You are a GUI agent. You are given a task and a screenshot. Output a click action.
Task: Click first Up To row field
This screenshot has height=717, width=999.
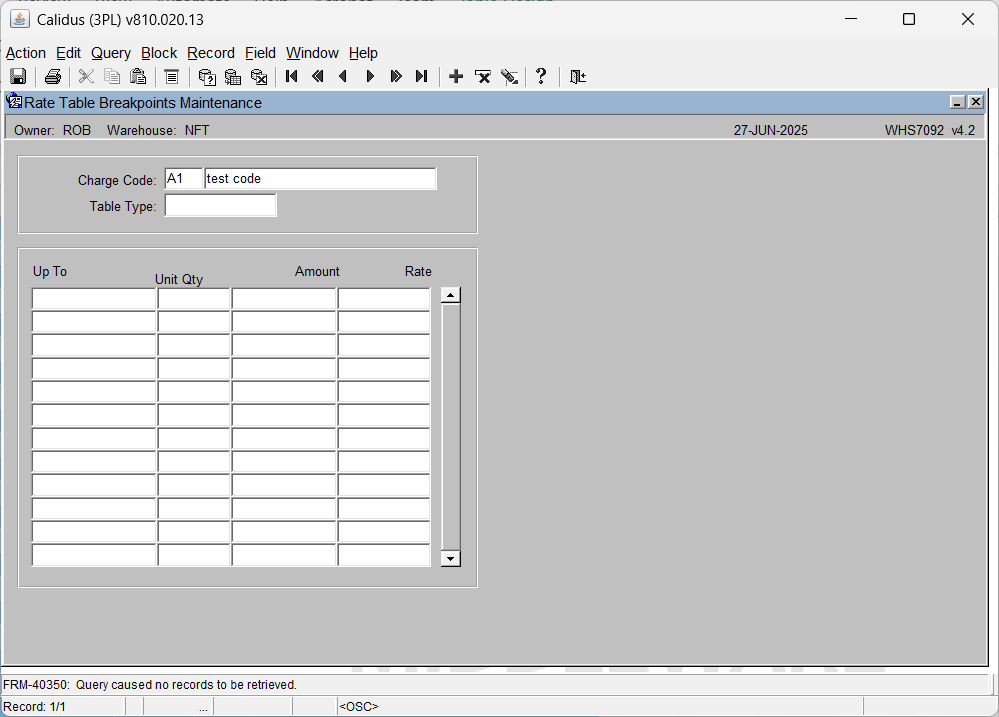[x=94, y=298]
